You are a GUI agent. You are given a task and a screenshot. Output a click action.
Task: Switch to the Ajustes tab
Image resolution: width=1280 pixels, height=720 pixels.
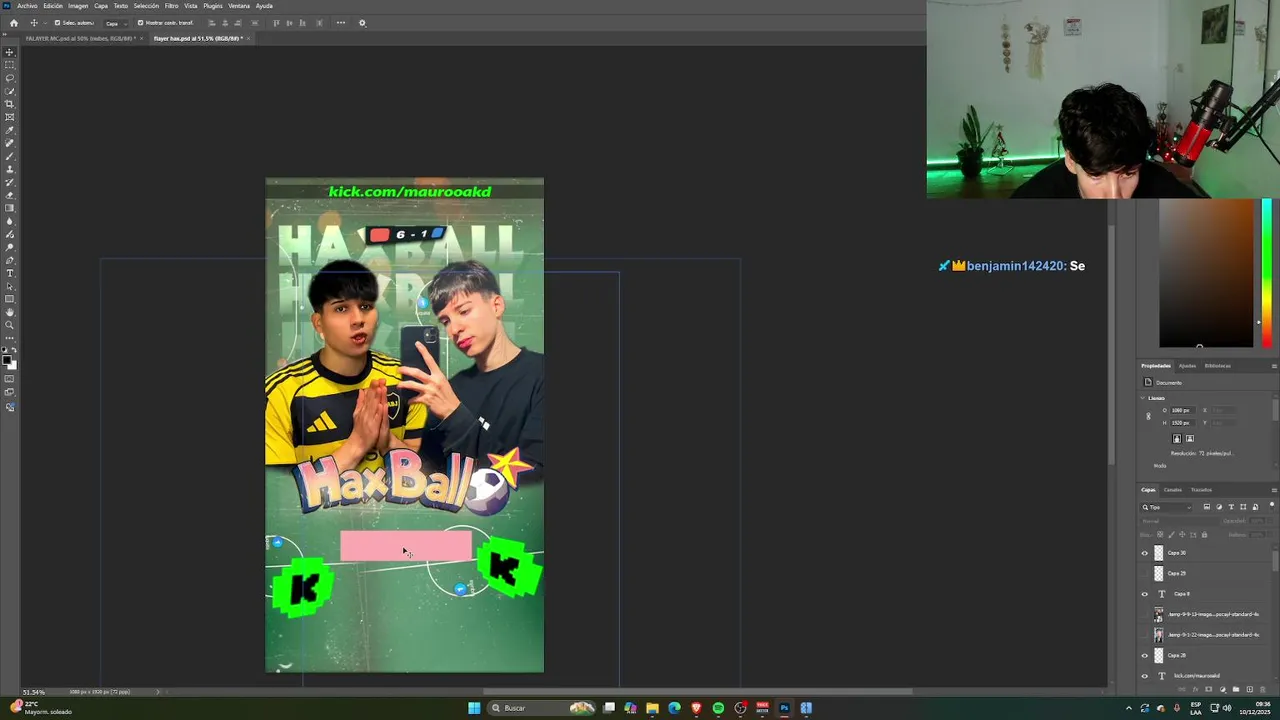click(1187, 366)
